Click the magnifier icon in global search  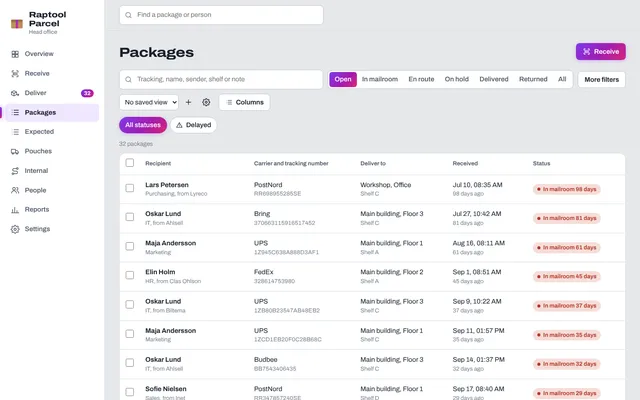(x=128, y=15)
